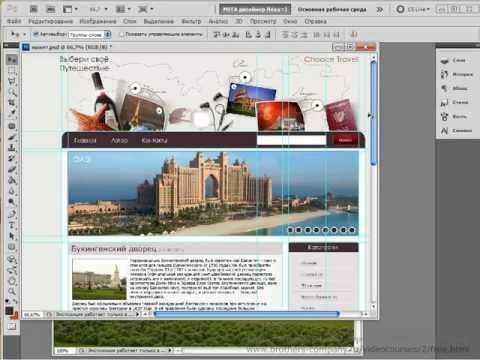Viewport: 480px width, 360px height.
Task: Select the Crop tool
Action: [12, 102]
